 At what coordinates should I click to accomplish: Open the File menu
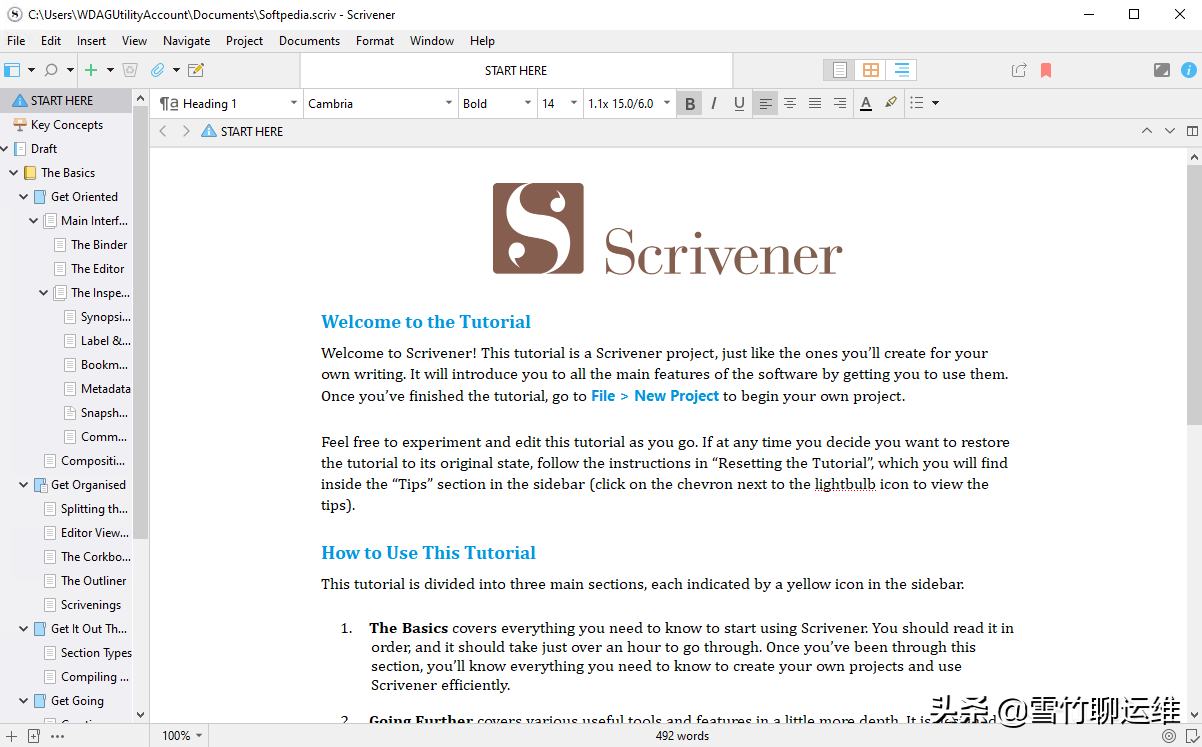[16, 41]
